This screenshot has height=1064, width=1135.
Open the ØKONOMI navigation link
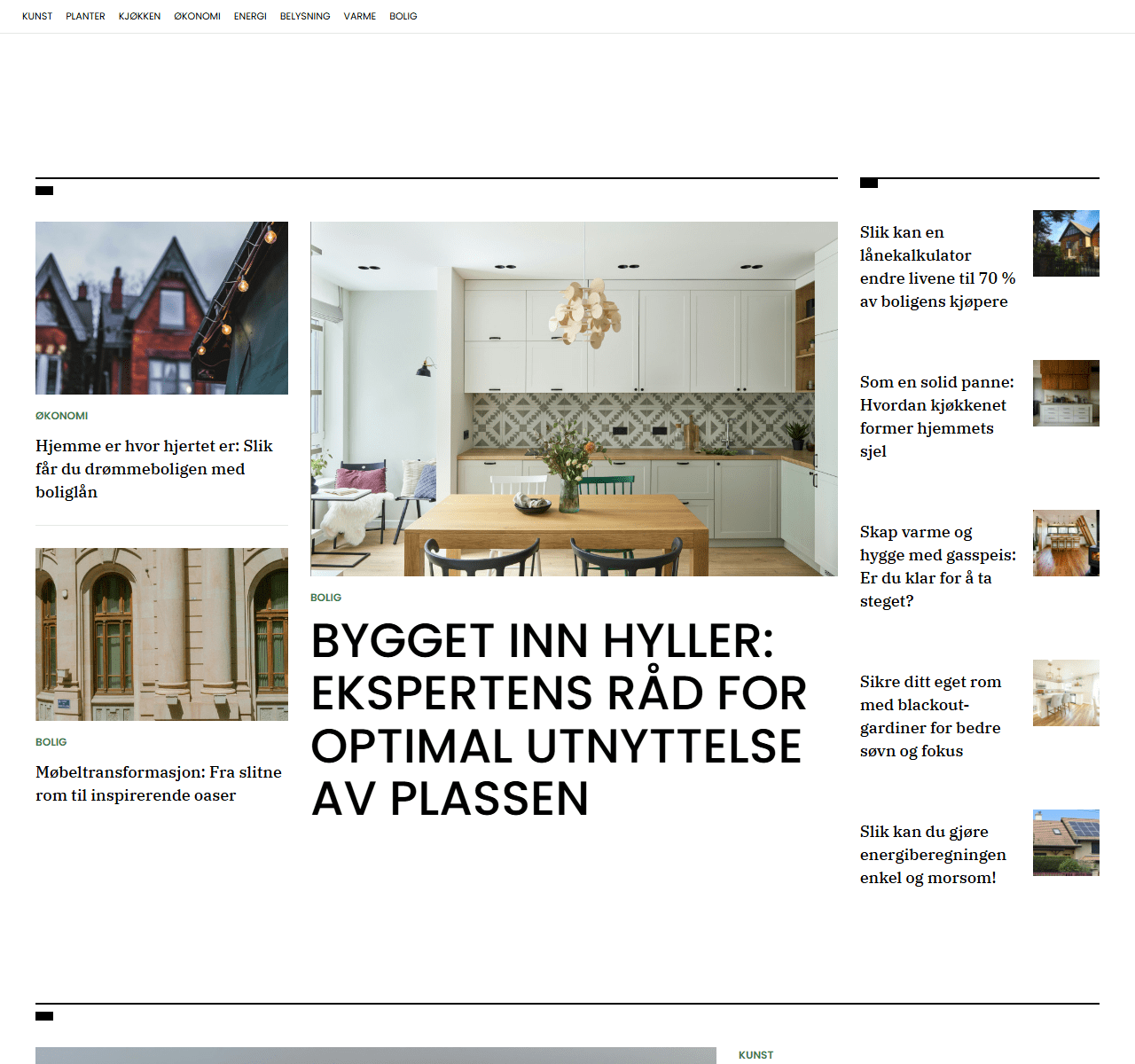[197, 16]
